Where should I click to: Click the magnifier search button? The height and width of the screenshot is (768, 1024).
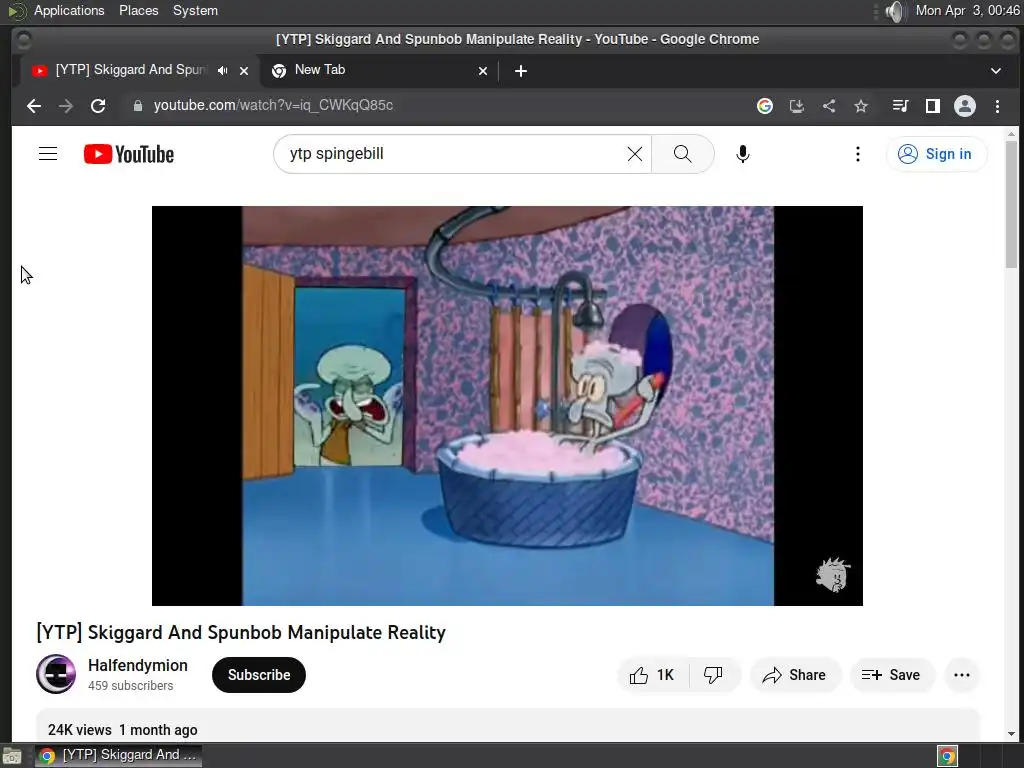click(x=682, y=154)
